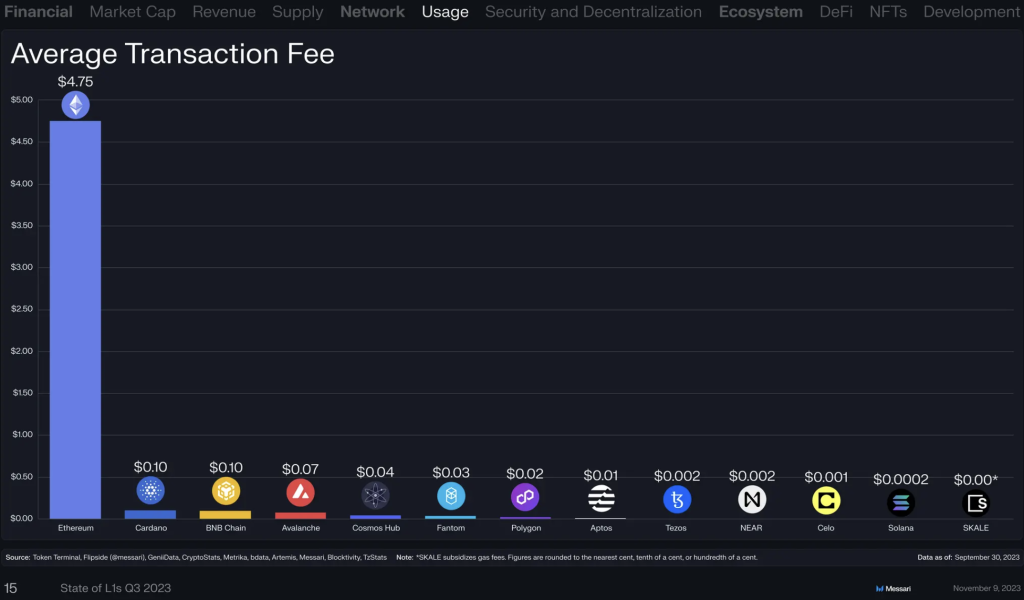
Task: Click the SKALE axis label
Action: click(976, 528)
